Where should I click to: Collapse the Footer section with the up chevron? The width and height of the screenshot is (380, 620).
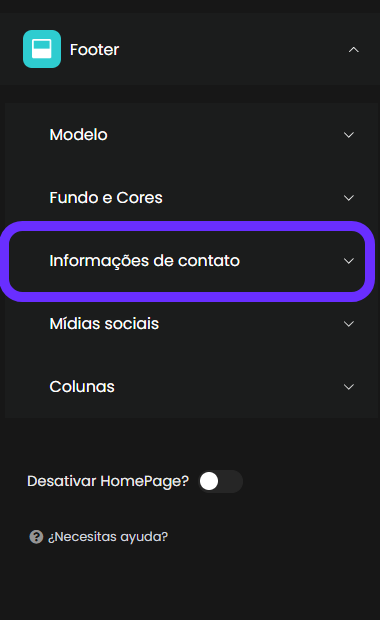[x=354, y=49]
